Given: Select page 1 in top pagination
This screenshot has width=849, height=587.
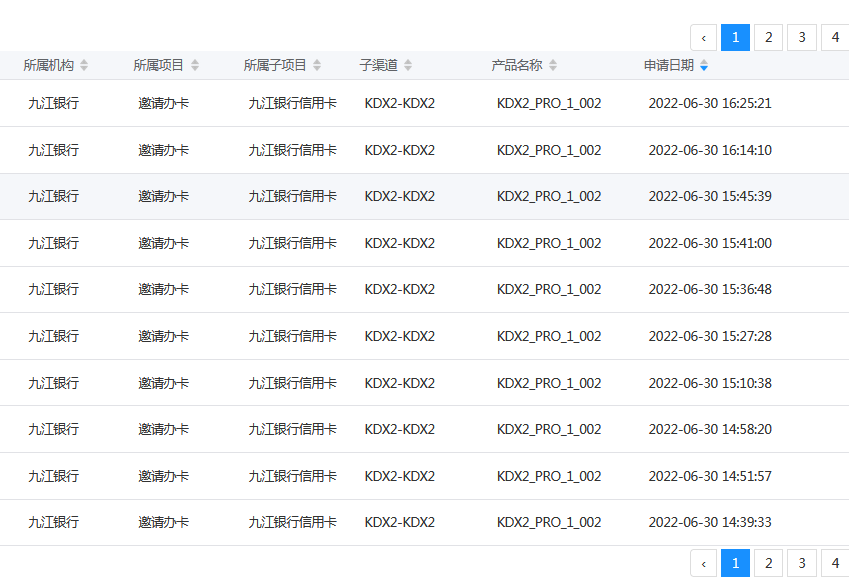Looking at the screenshot, I should pos(735,37).
